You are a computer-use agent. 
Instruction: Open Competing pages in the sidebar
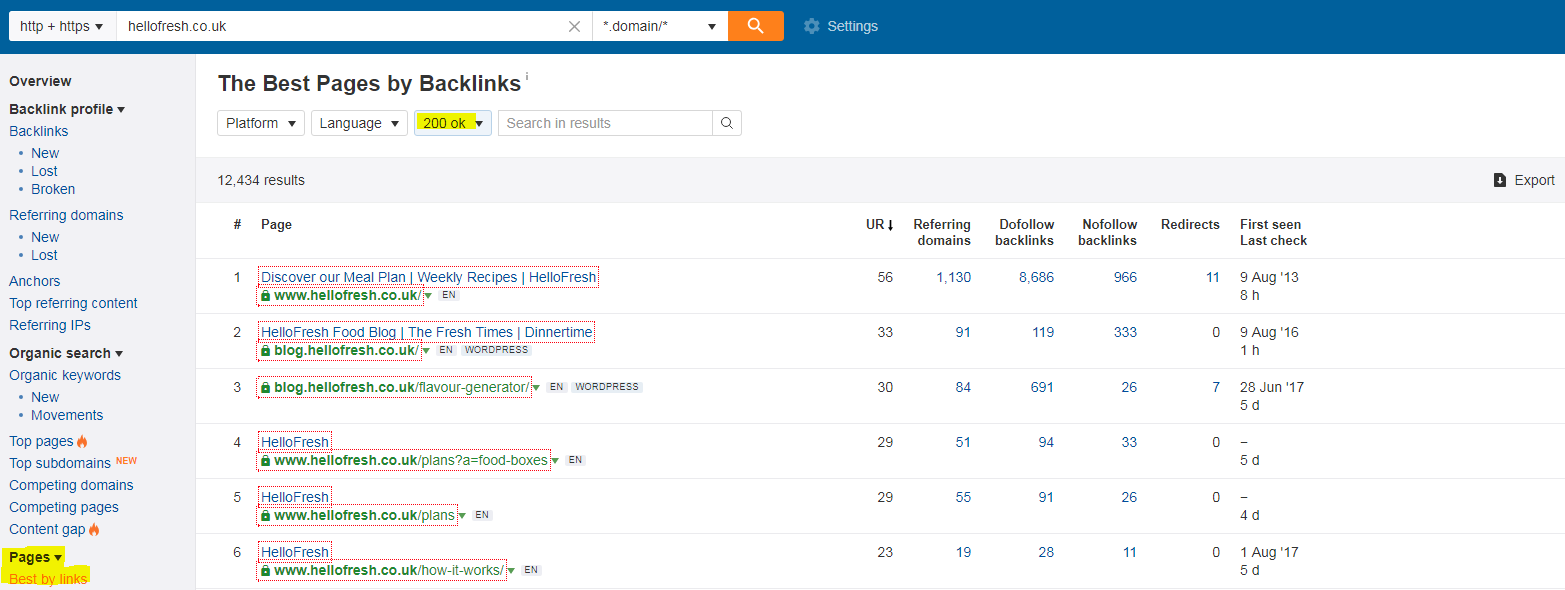(64, 507)
